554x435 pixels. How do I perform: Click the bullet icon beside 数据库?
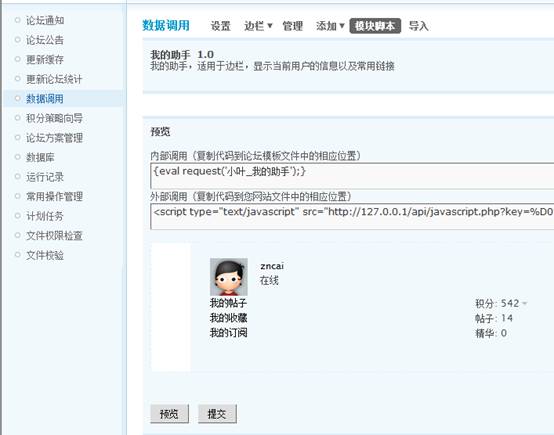(x=17, y=157)
